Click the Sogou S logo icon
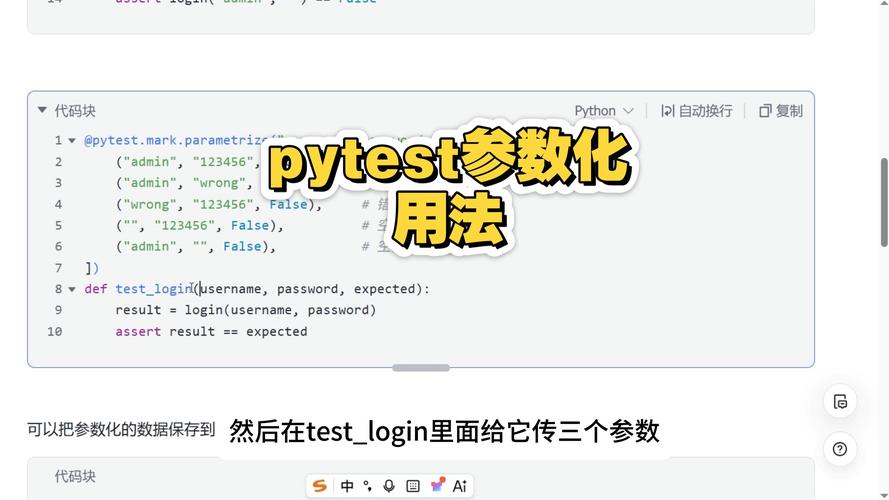Image resolution: width=889 pixels, height=500 pixels. [320, 486]
